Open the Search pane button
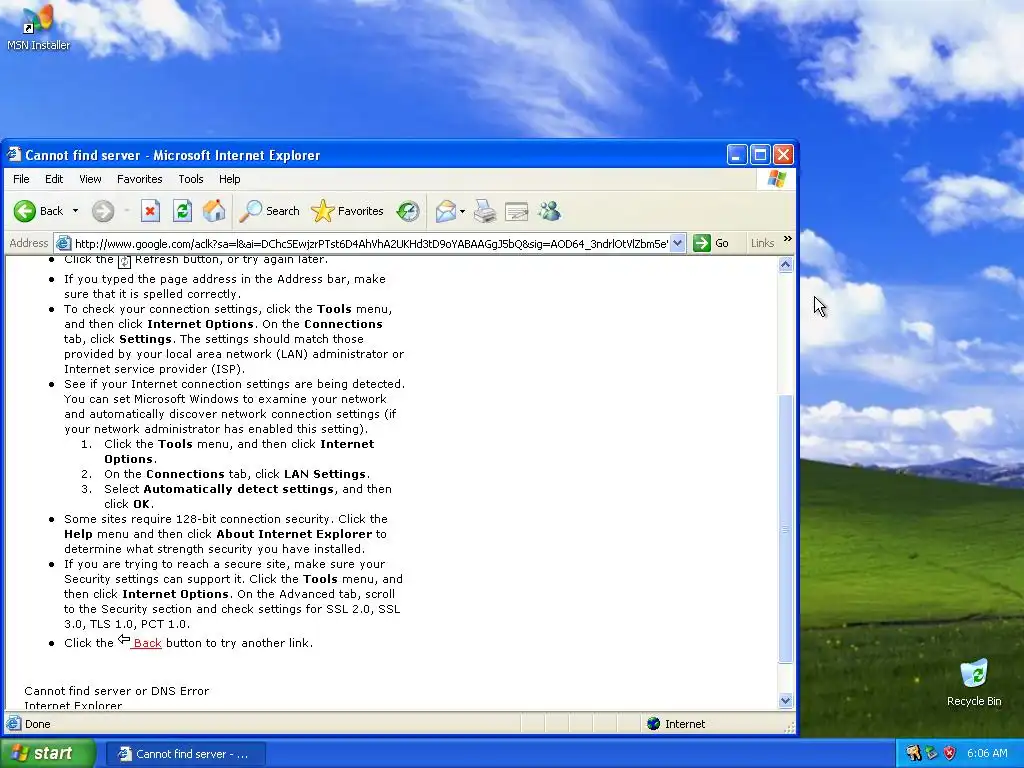 tap(269, 211)
